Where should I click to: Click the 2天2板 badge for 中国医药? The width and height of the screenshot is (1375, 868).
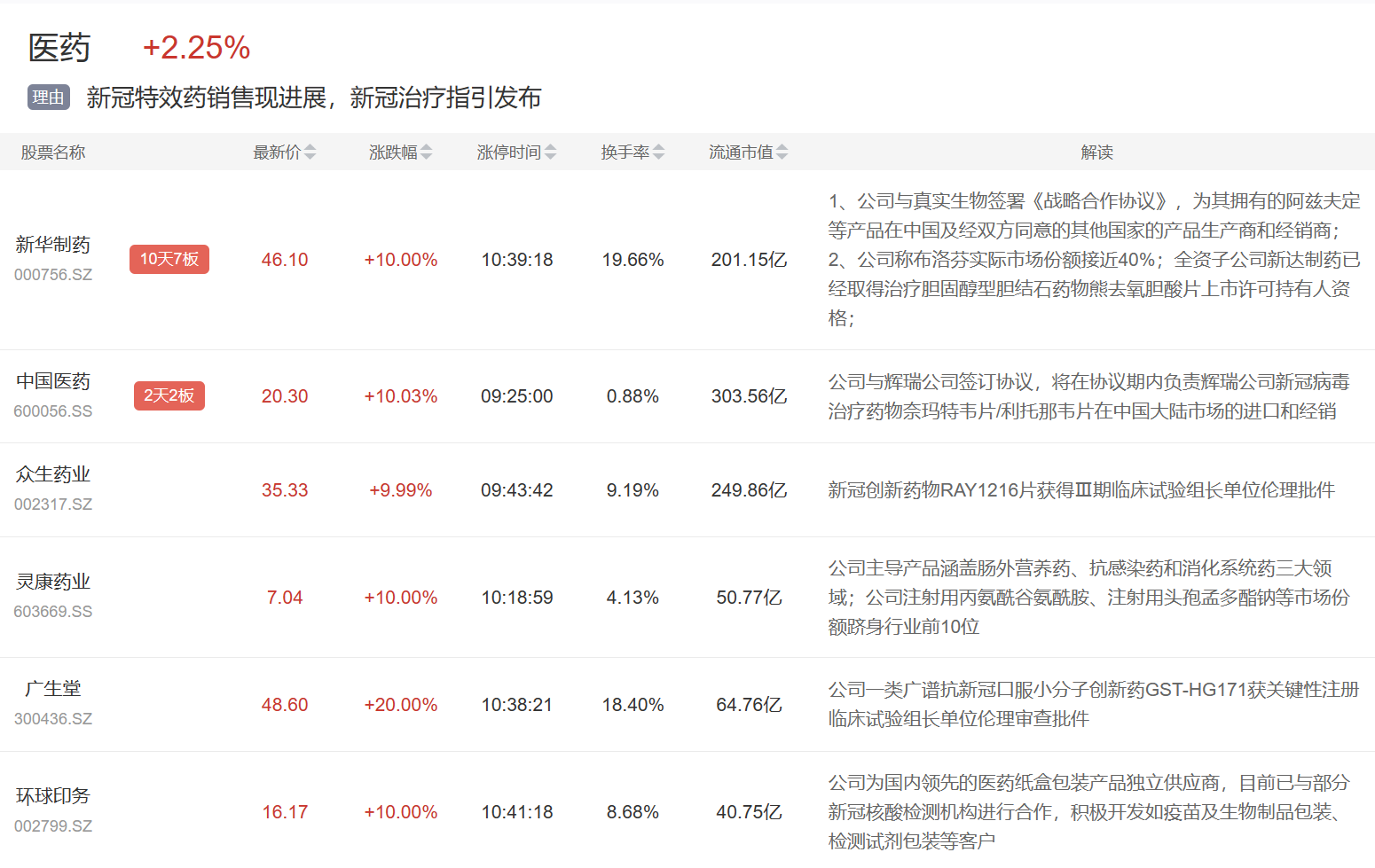169,395
